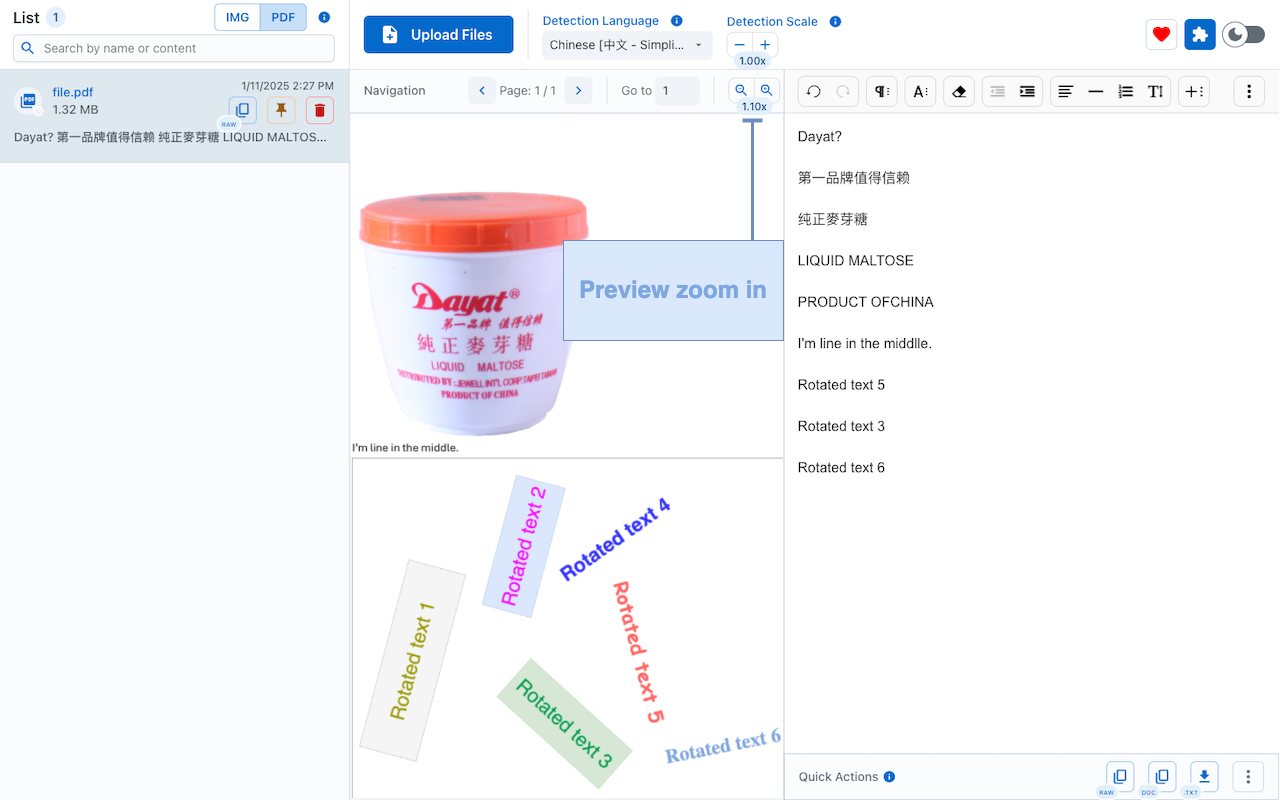Click the undo button in editor toolbar
Image resolution: width=1280 pixels, height=800 pixels.
[x=814, y=91]
